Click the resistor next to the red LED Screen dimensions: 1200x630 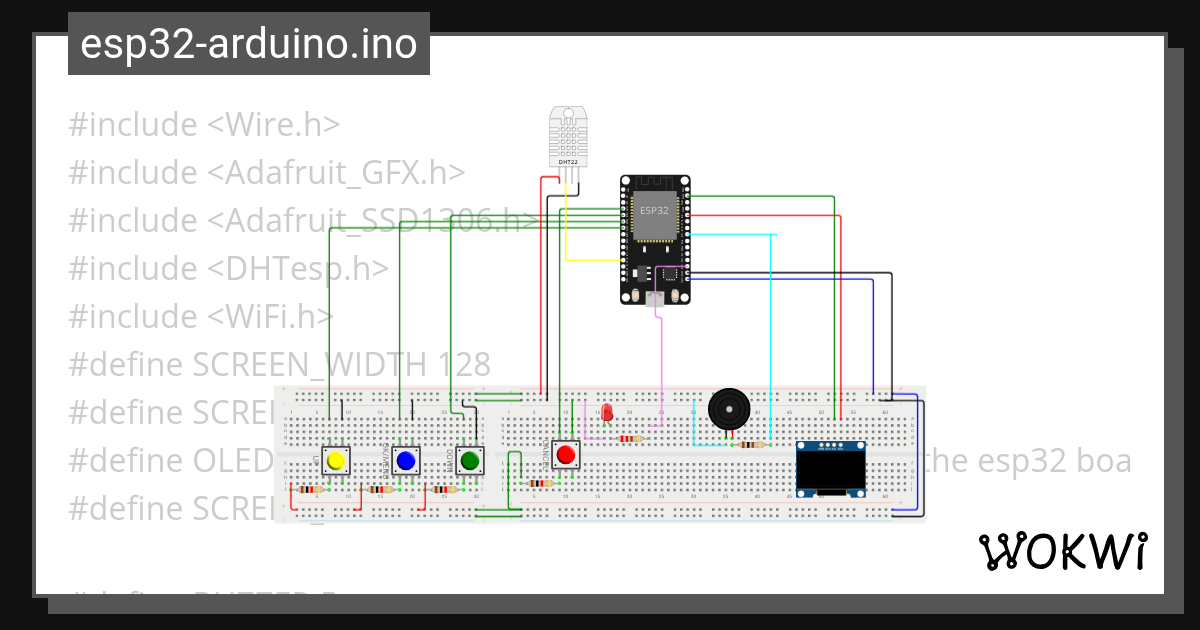click(x=631, y=440)
